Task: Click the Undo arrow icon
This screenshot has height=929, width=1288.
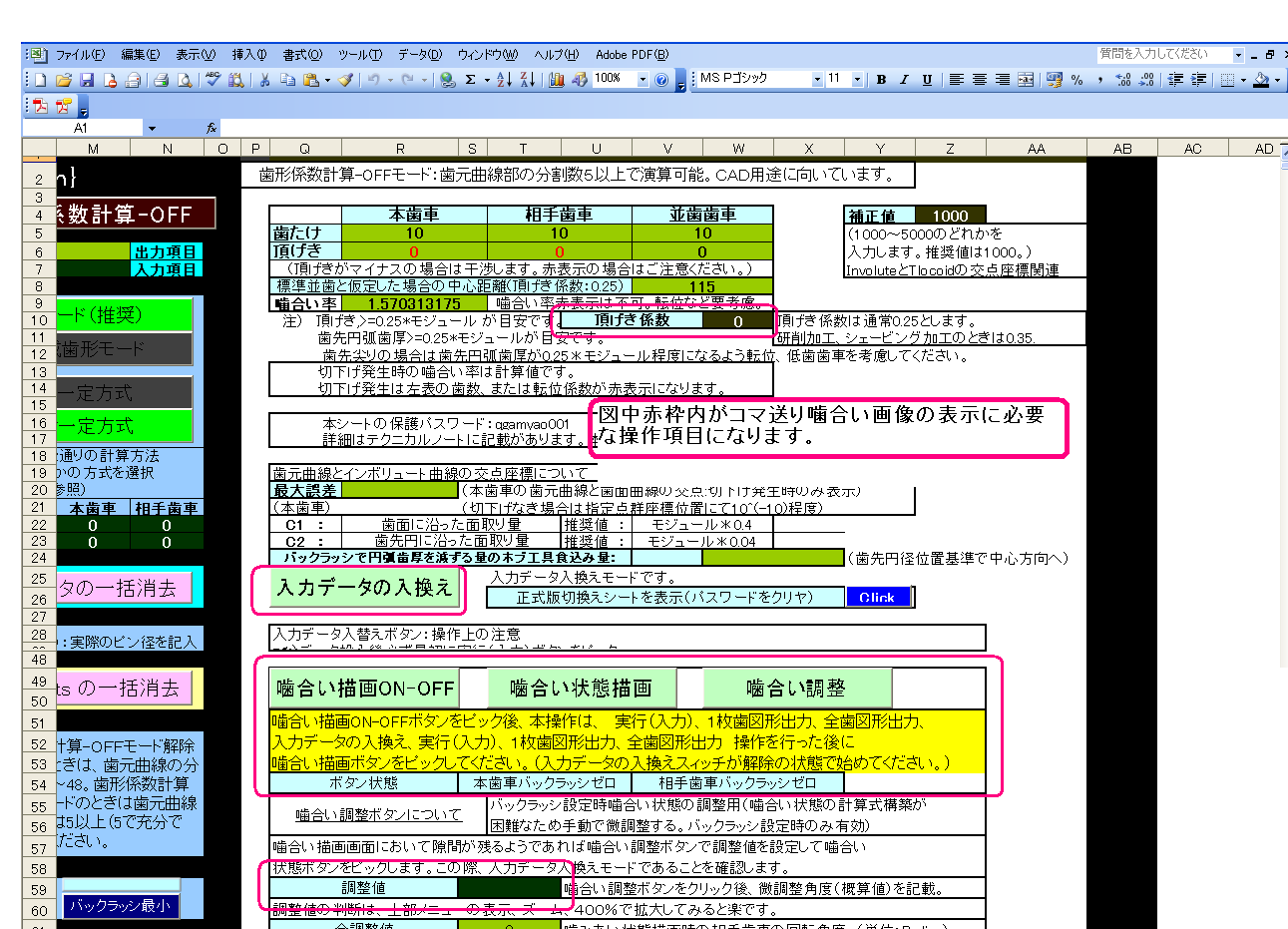Action: point(372,80)
